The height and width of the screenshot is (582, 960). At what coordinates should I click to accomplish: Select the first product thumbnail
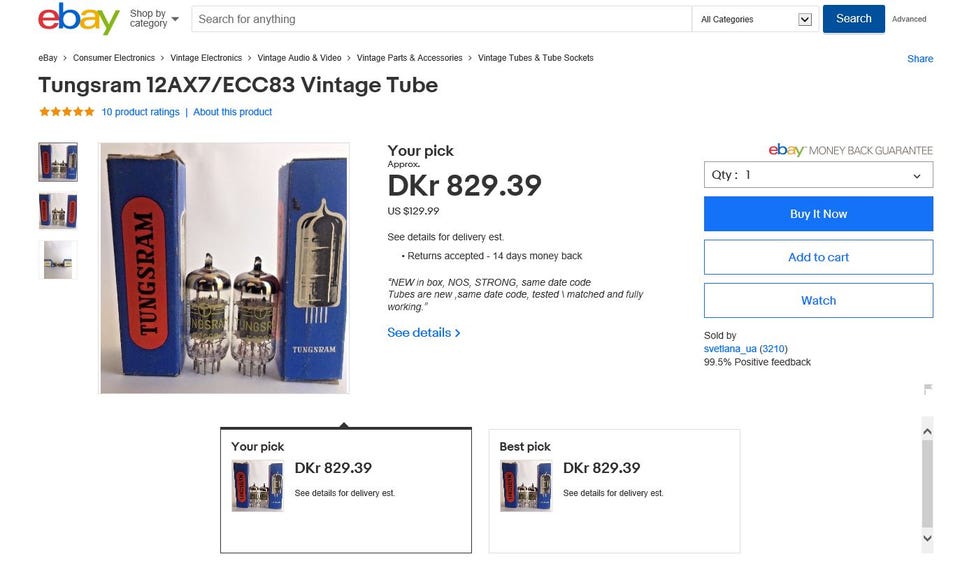[58, 162]
